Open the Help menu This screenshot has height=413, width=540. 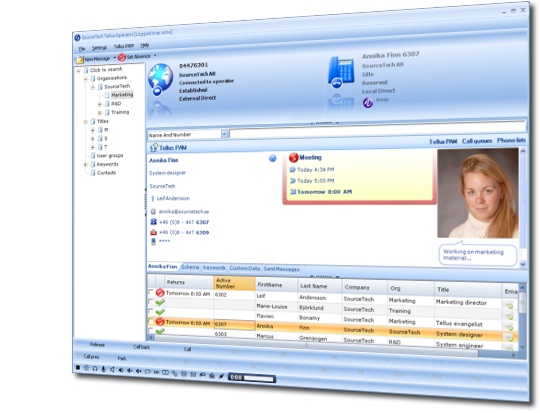pyautogui.click(x=145, y=45)
